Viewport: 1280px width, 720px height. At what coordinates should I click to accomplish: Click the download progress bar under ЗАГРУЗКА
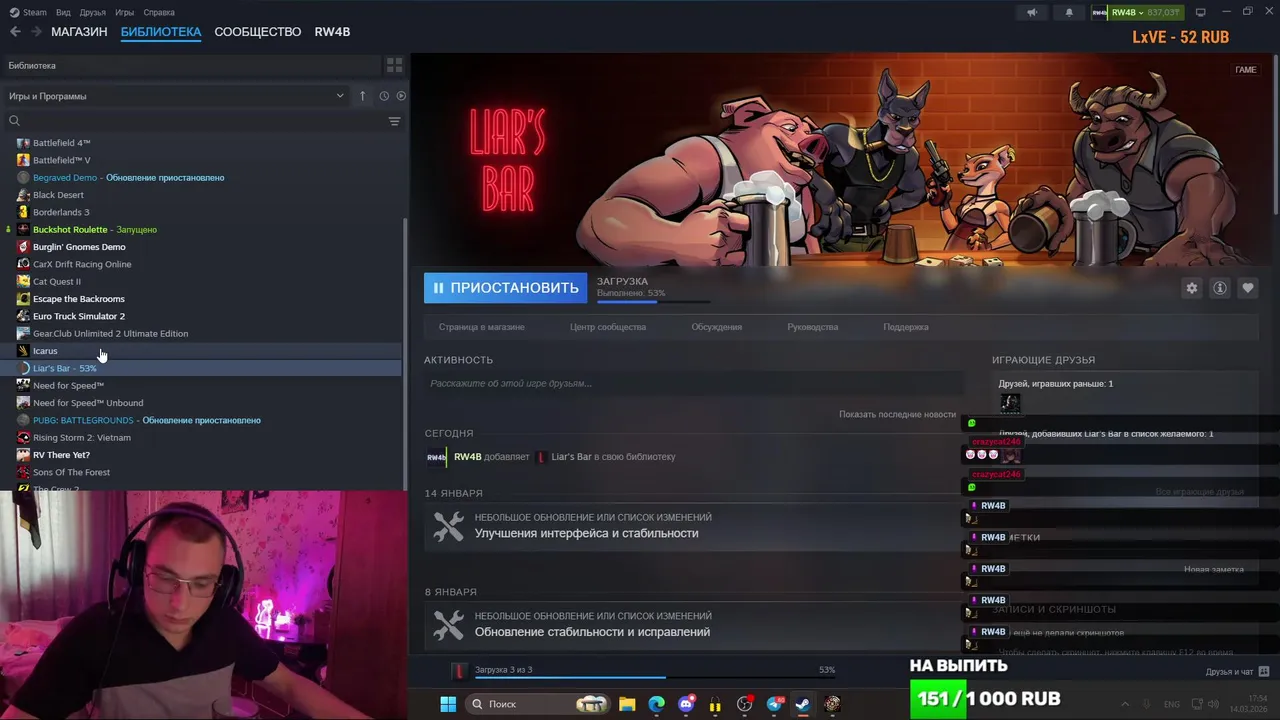click(653, 301)
